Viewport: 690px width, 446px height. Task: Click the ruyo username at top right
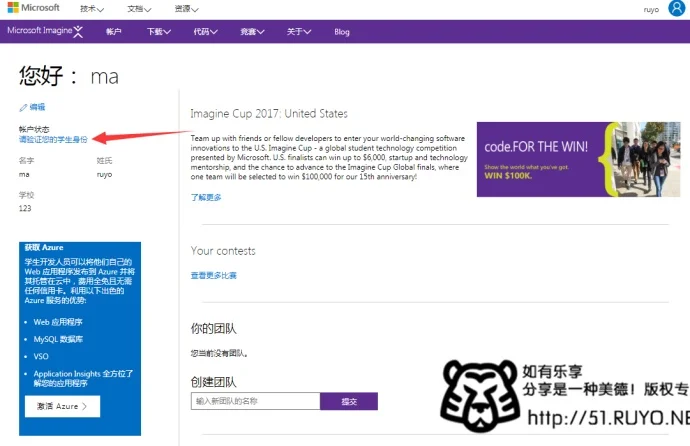(x=651, y=10)
